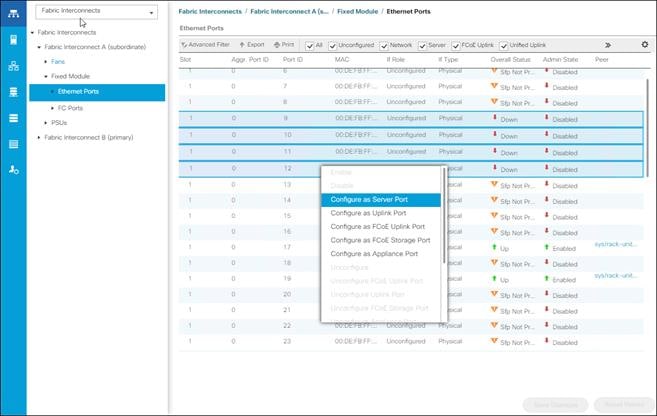Click the Unconfigure menu entry
The width and height of the screenshot is (657, 416).
coord(381,267)
